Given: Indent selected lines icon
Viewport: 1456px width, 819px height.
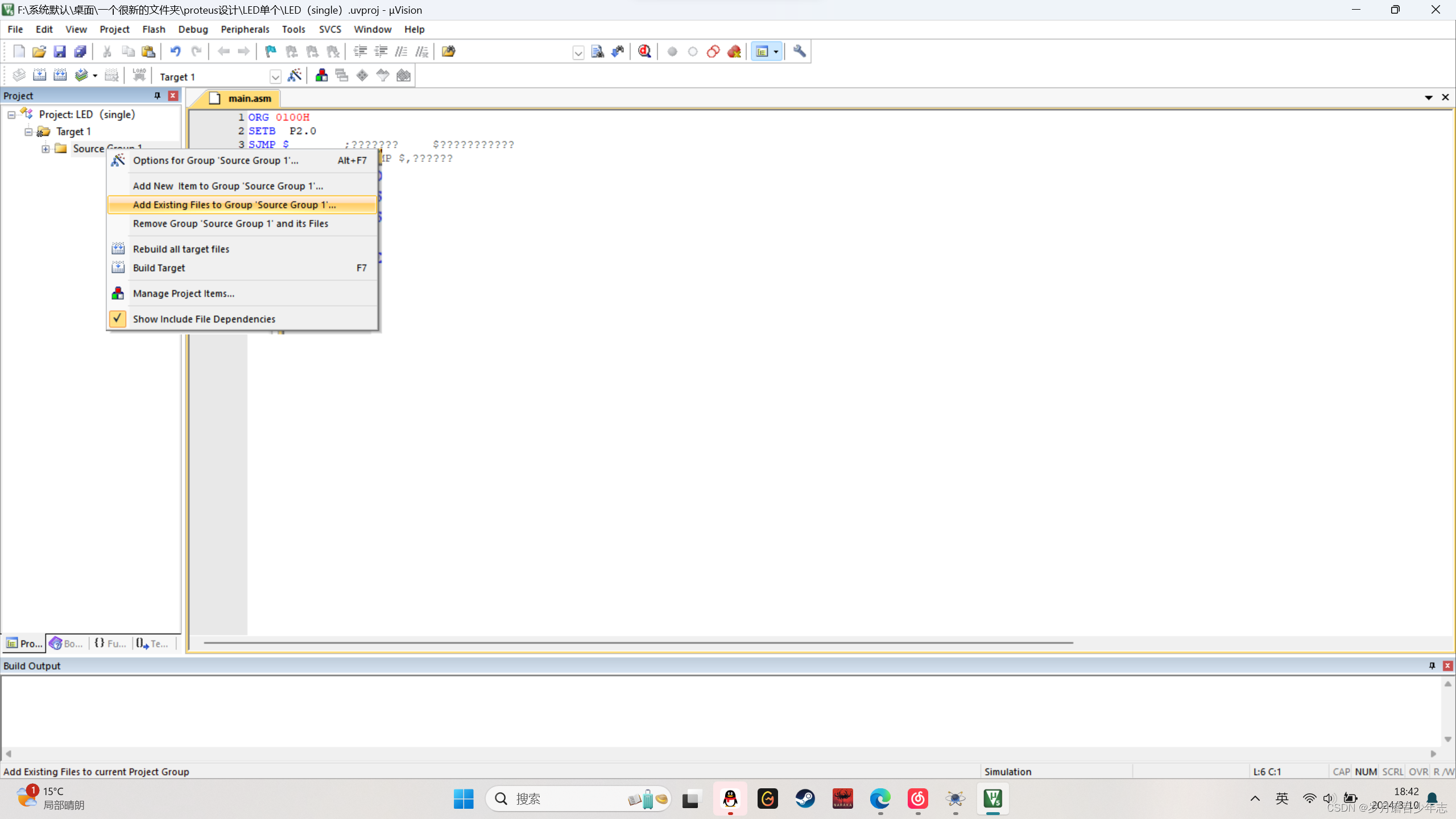Looking at the screenshot, I should 360,52.
